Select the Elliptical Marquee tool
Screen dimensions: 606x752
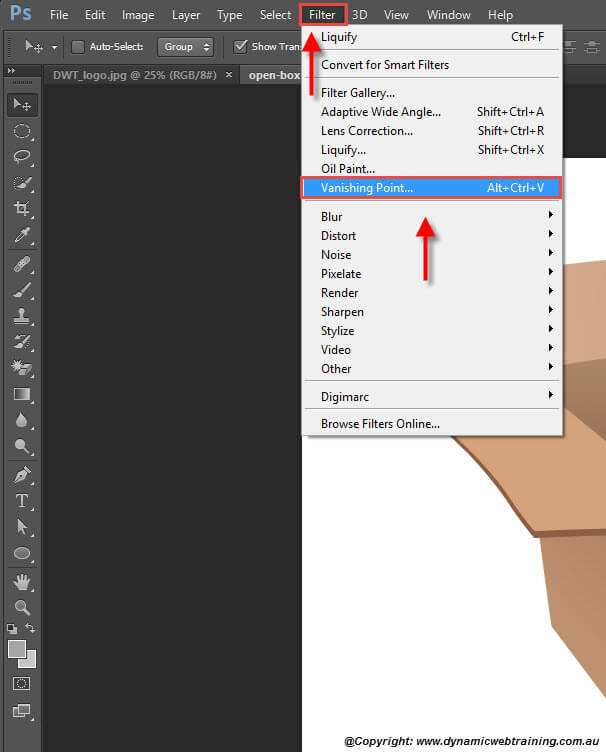tap(22, 131)
